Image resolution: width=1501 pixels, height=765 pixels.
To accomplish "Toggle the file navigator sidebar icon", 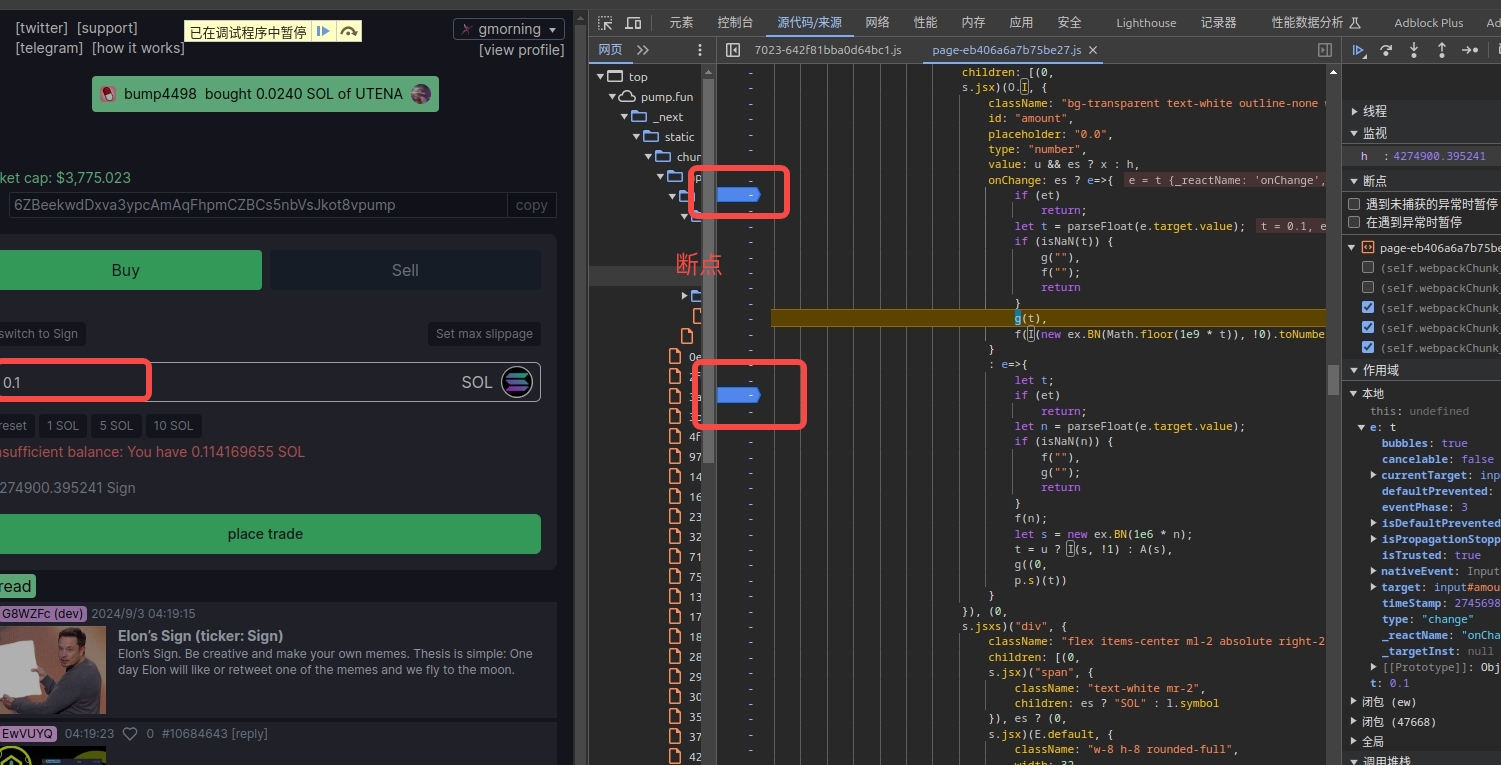I will 733,50.
